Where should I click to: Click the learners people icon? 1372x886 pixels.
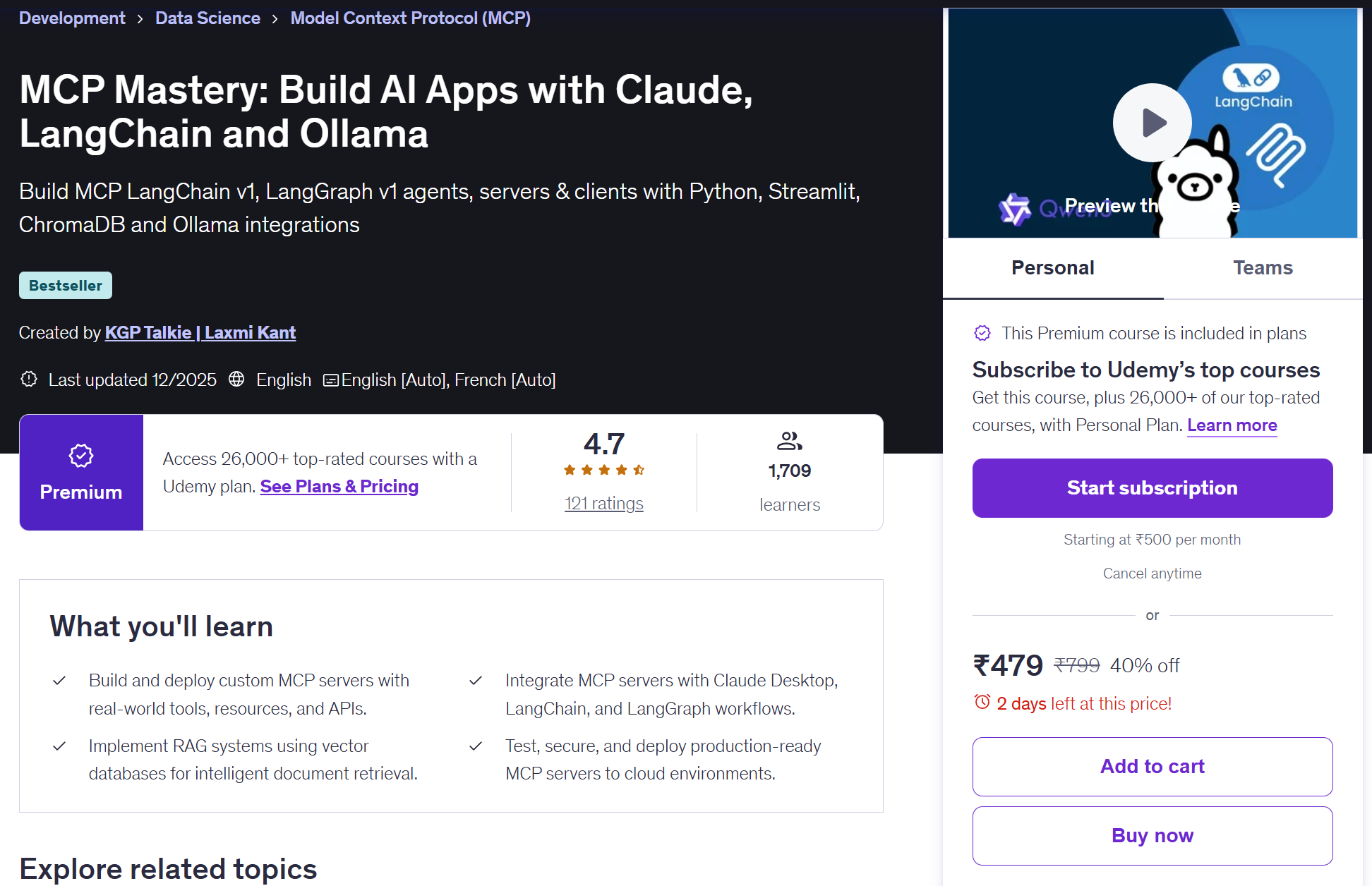coord(789,442)
